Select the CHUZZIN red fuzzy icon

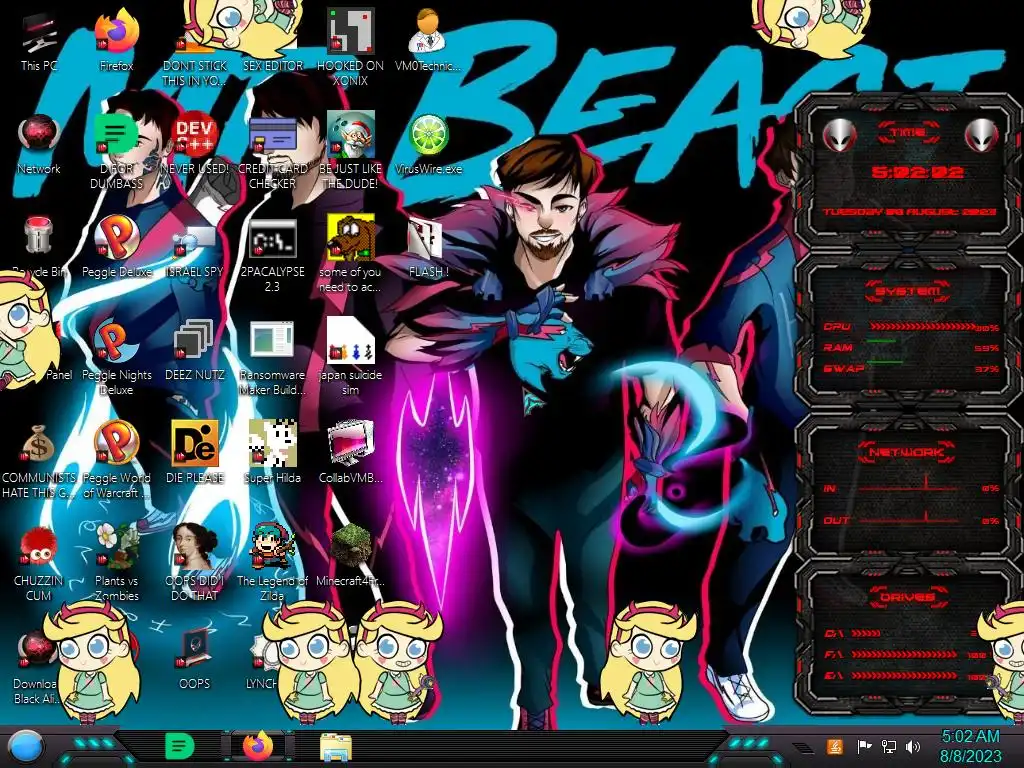coord(39,547)
